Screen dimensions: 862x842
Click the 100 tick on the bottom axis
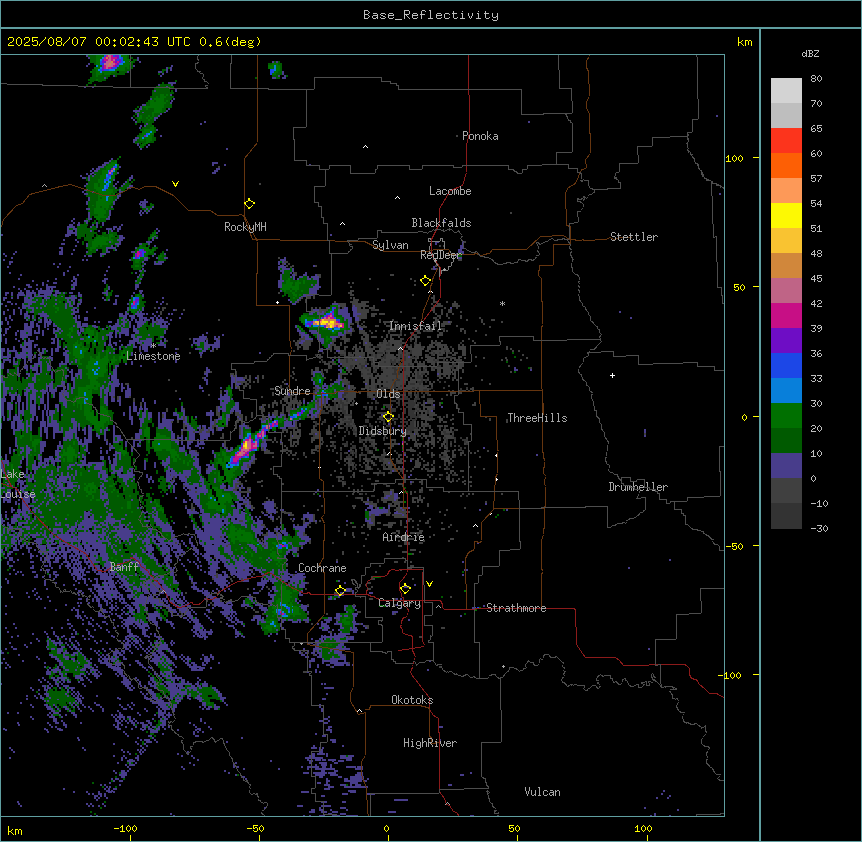pyautogui.click(x=643, y=828)
